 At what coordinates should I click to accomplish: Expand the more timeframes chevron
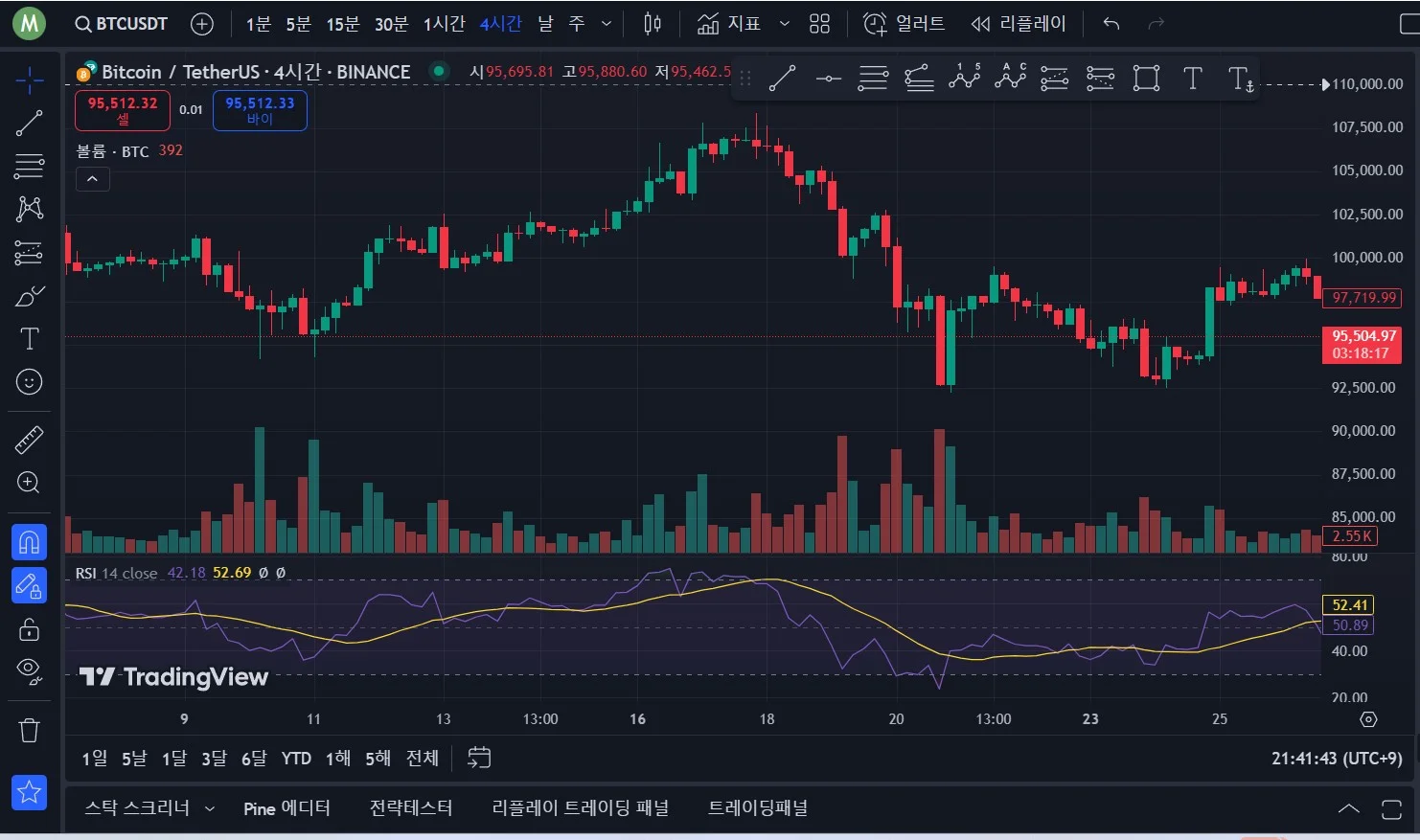[607, 24]
